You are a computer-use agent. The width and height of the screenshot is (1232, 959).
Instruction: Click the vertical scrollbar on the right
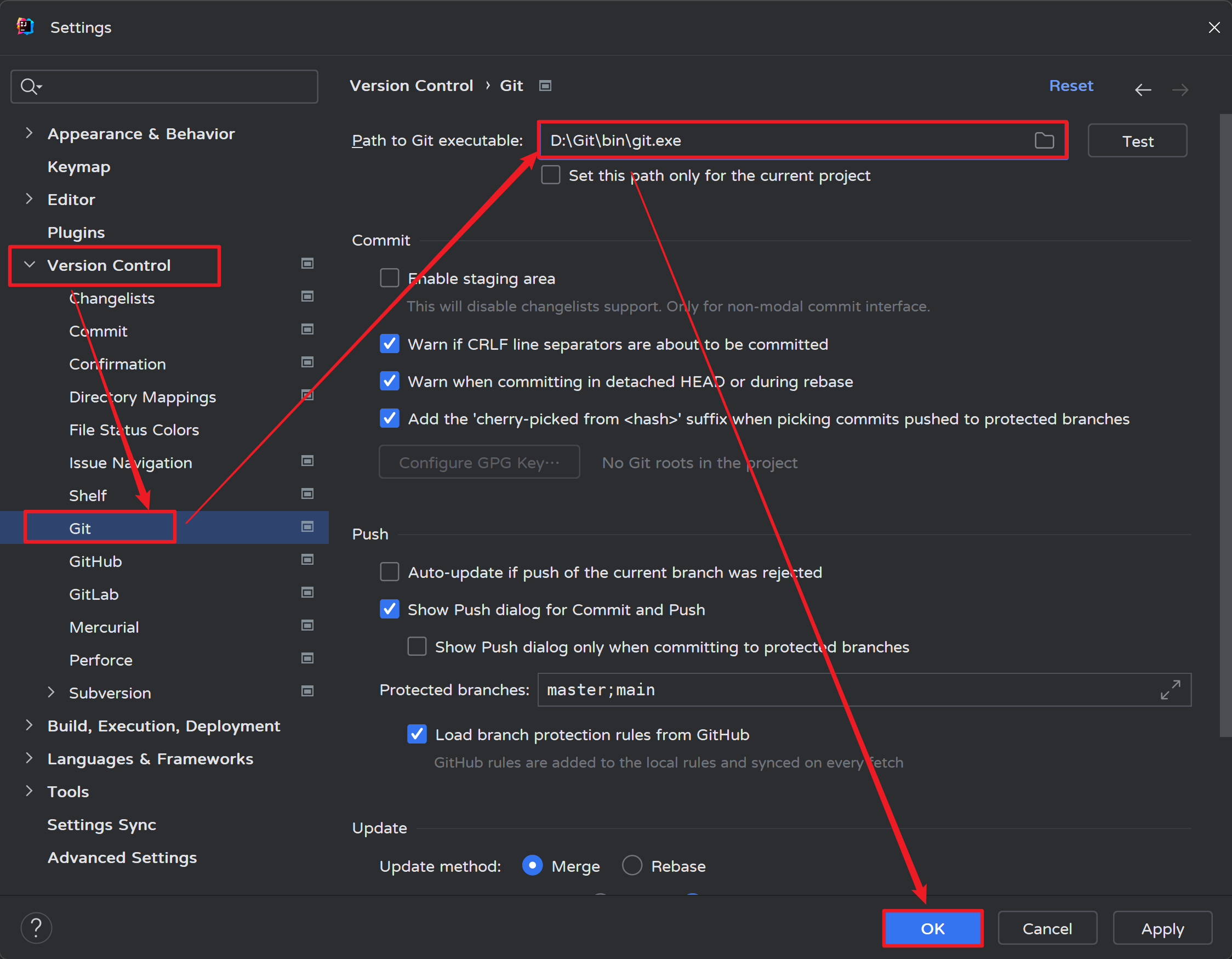click(1225, 423)
